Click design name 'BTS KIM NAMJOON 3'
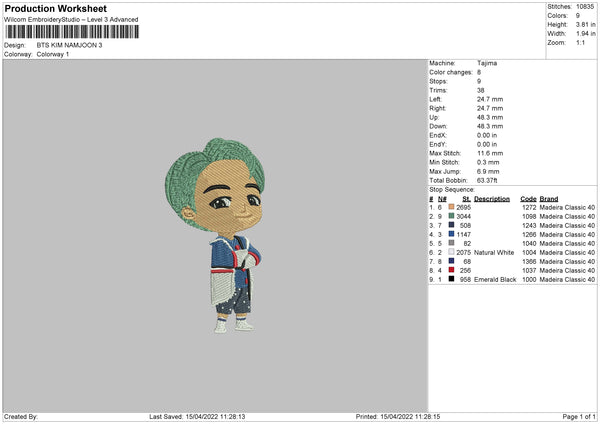Screen dimensions: 600x424 [x=69, y=45]
